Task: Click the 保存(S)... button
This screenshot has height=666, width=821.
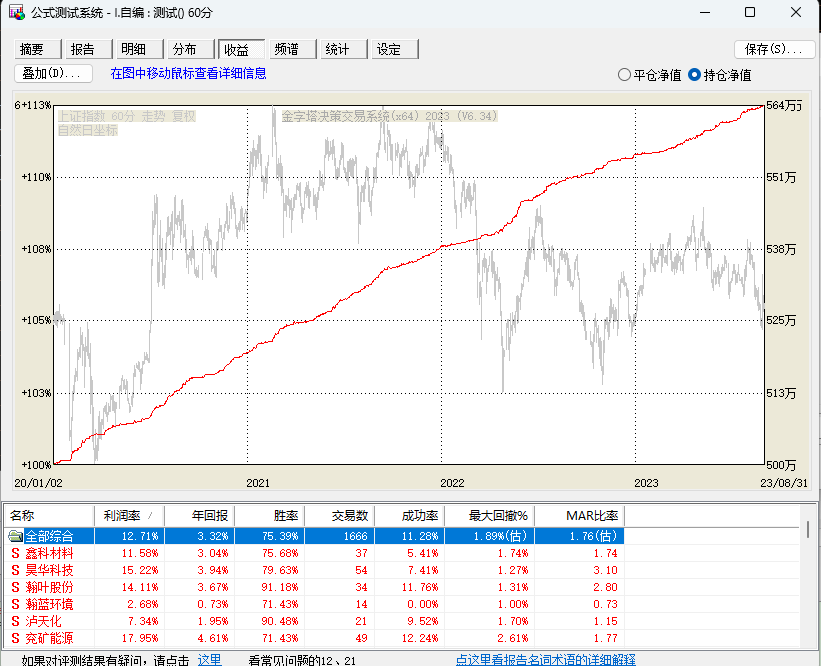Action: pos(774,49)
